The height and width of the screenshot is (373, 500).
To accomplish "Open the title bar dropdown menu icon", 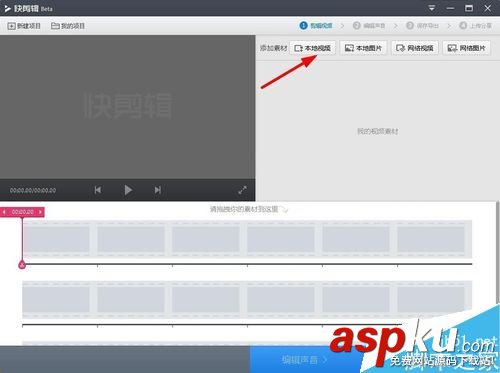I will point(432,8).
